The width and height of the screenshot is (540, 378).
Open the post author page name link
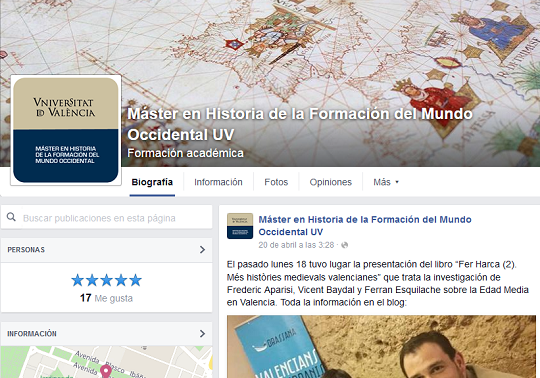(x=365, y=226)
